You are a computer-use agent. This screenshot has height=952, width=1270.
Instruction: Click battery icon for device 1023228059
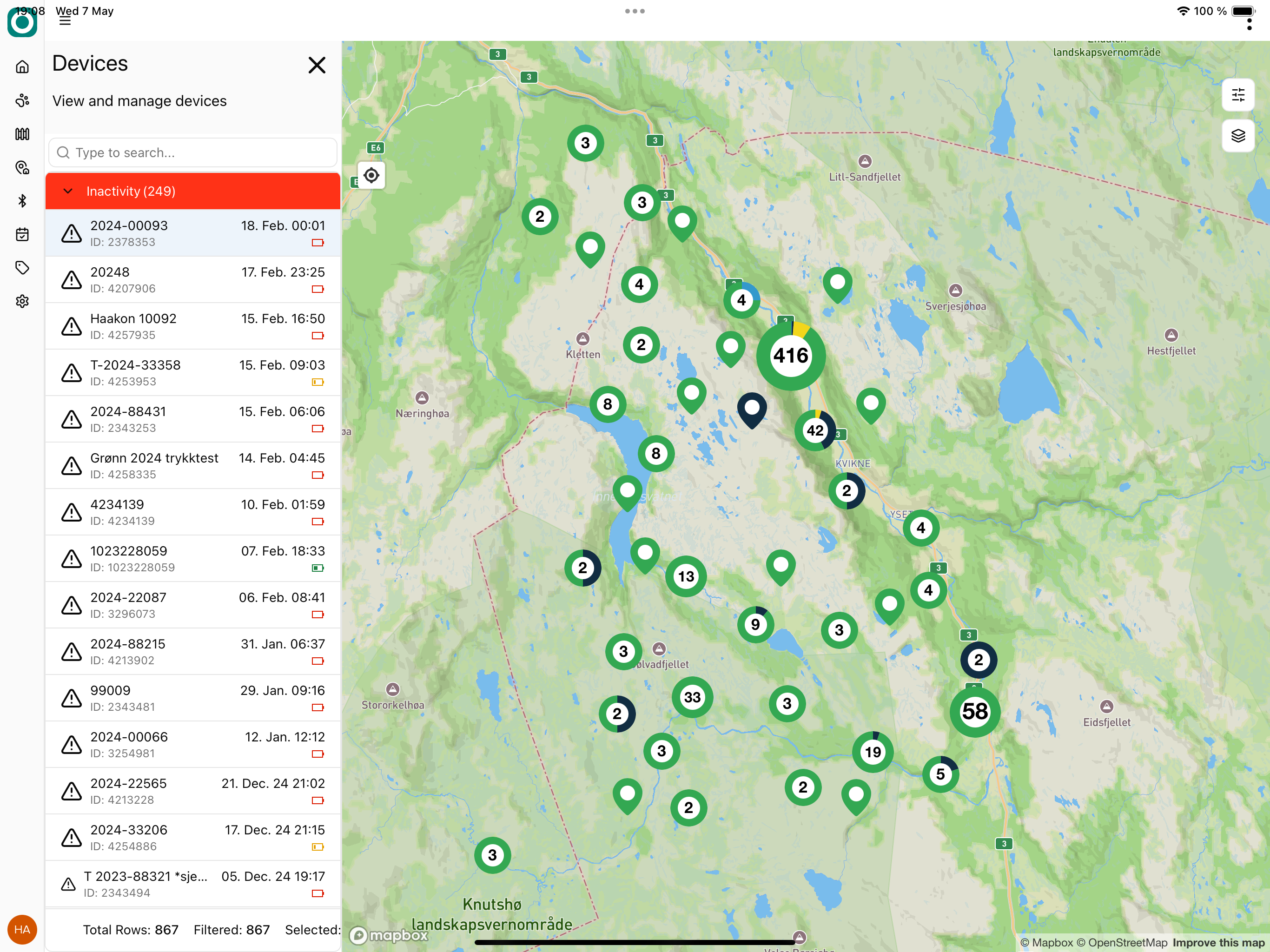point(317,569)
